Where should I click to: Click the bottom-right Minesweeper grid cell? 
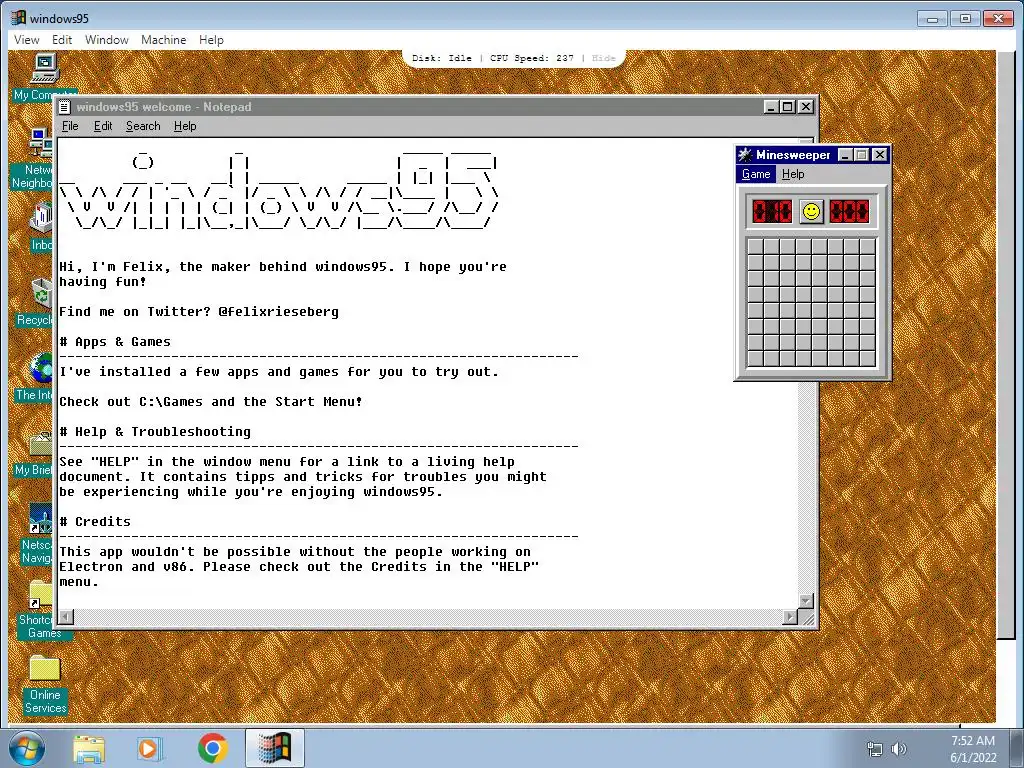click(x=867, y=358)
